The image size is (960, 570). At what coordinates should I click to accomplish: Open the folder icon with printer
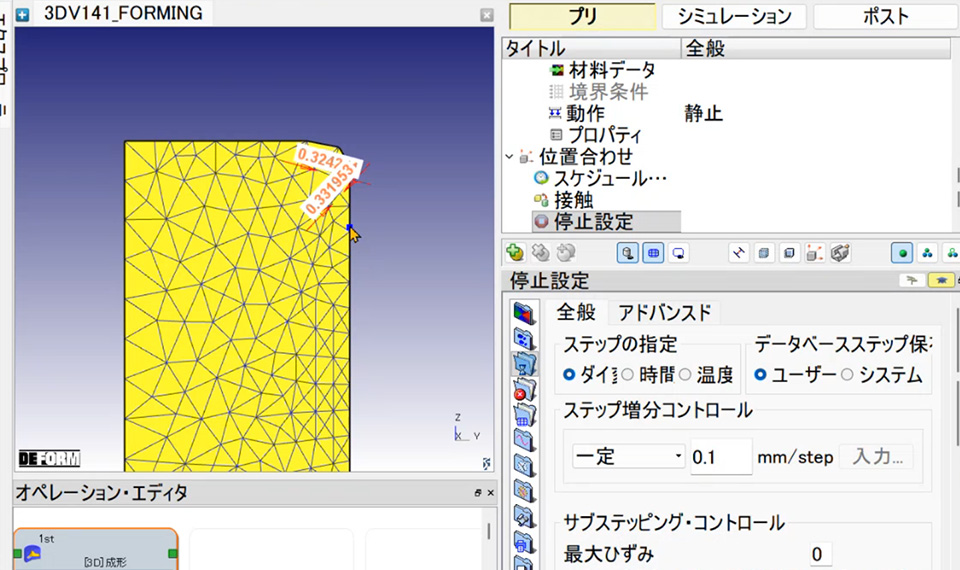click(524, 542)
